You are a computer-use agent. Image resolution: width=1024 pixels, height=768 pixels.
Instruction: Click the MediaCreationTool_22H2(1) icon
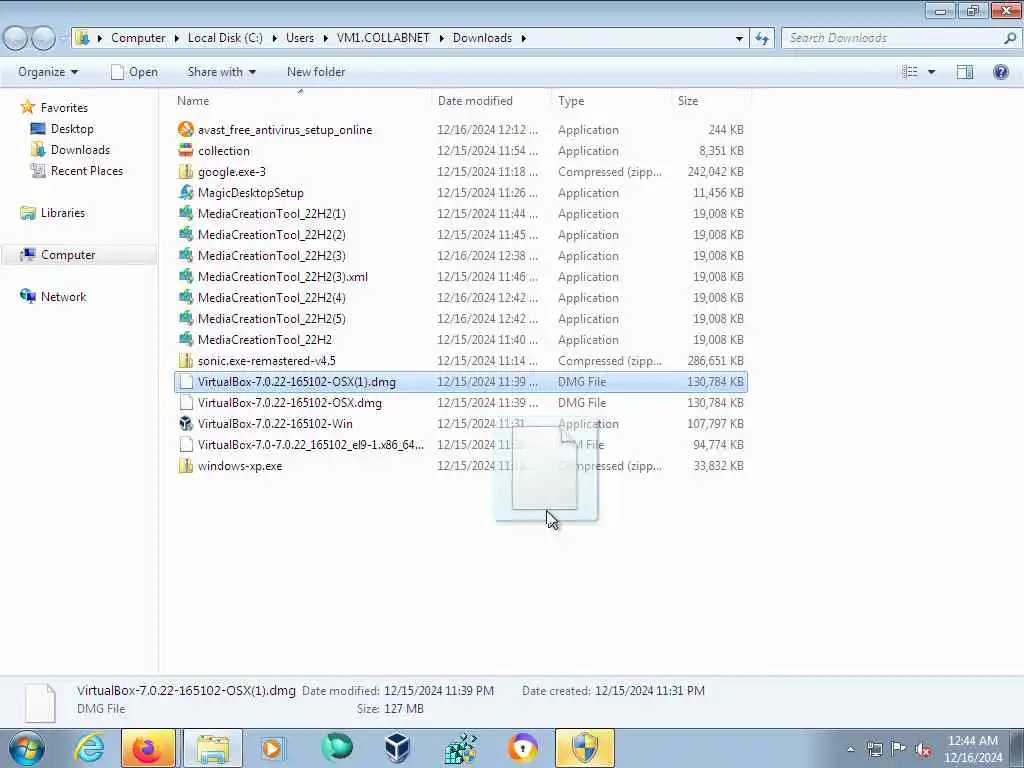point(186,214)
